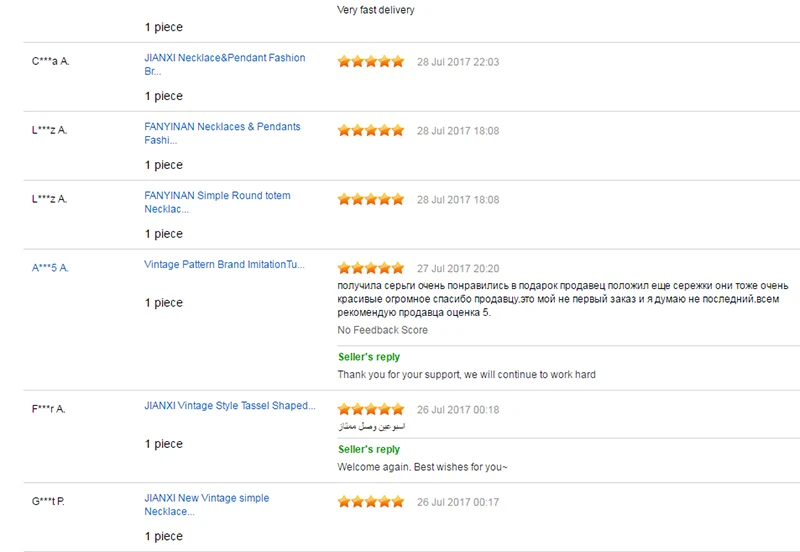Viewport: 800px width, 552px height.
Task: Click 'Welcome again. Best wishes for you~' text
Action: coord(422,467)
